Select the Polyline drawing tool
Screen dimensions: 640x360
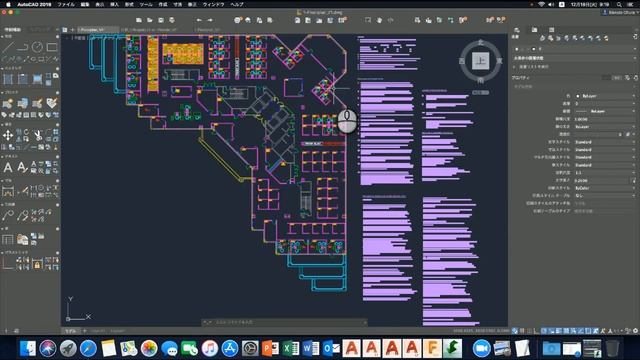(23, 47)
